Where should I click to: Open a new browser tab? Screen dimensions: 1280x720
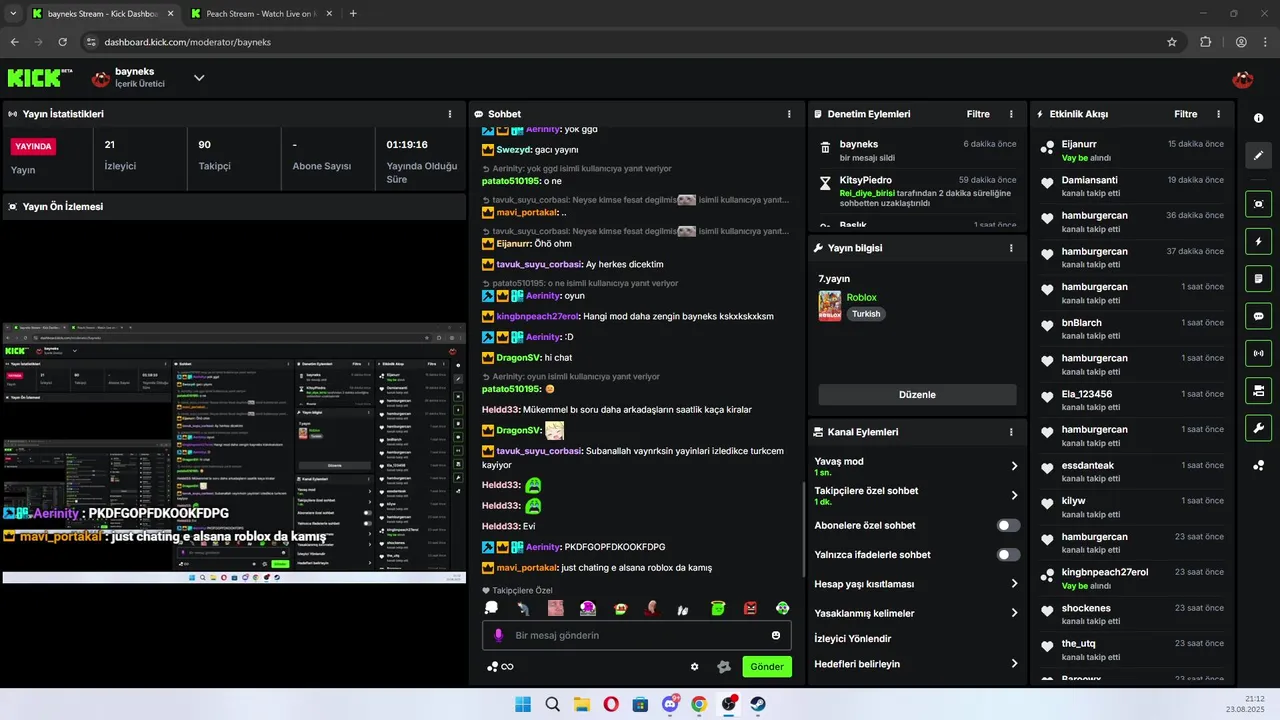(353, 14)
